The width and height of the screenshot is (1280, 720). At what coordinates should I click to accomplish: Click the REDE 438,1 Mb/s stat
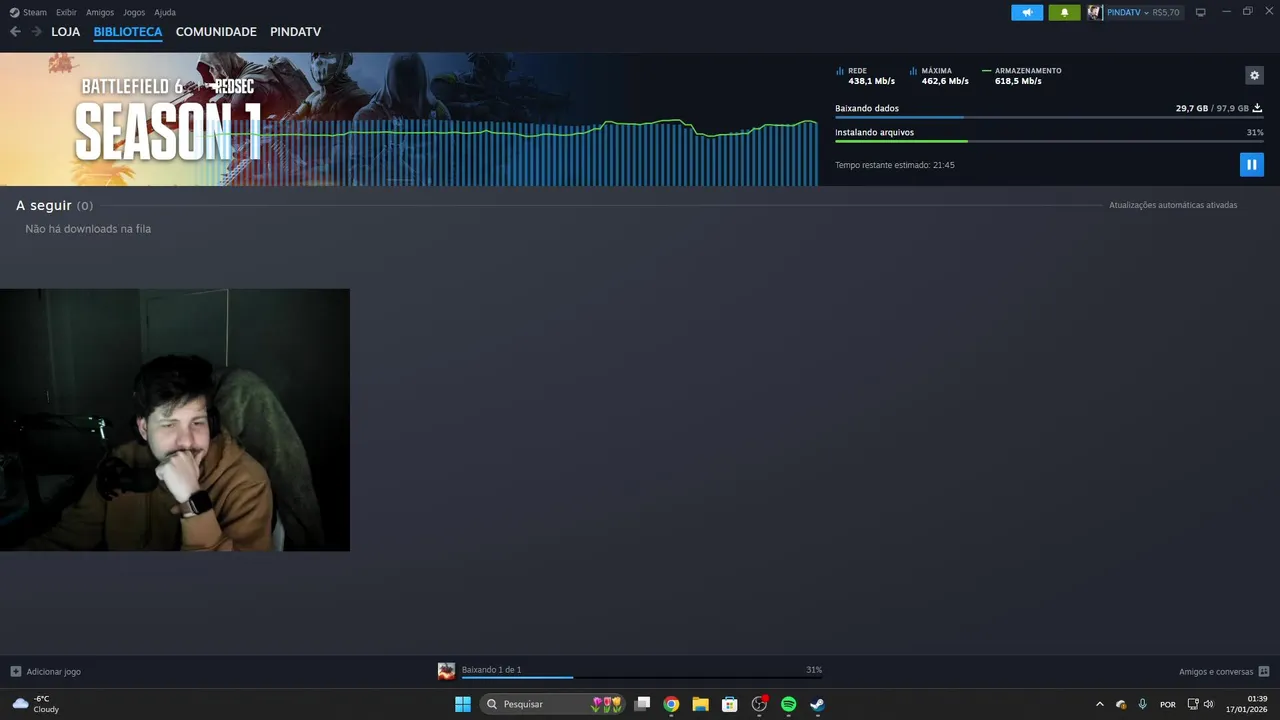[866, 76]
